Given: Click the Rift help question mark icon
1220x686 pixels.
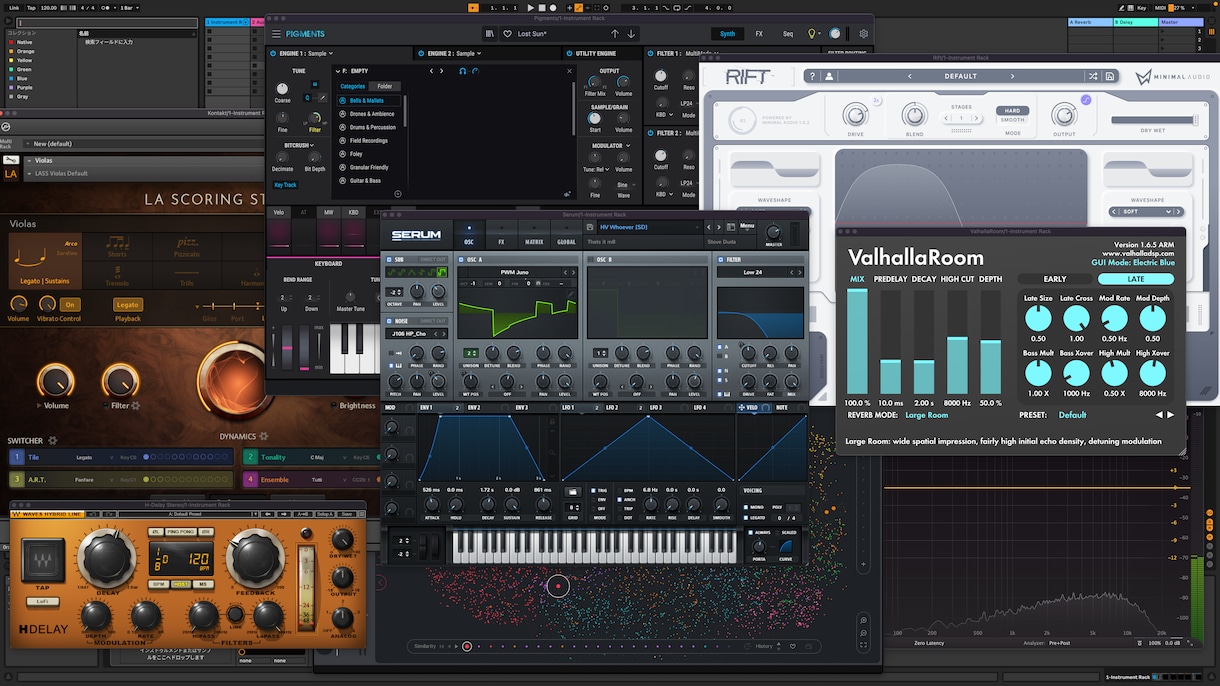Looking at the screenshot, I should [x=813, y=76].
